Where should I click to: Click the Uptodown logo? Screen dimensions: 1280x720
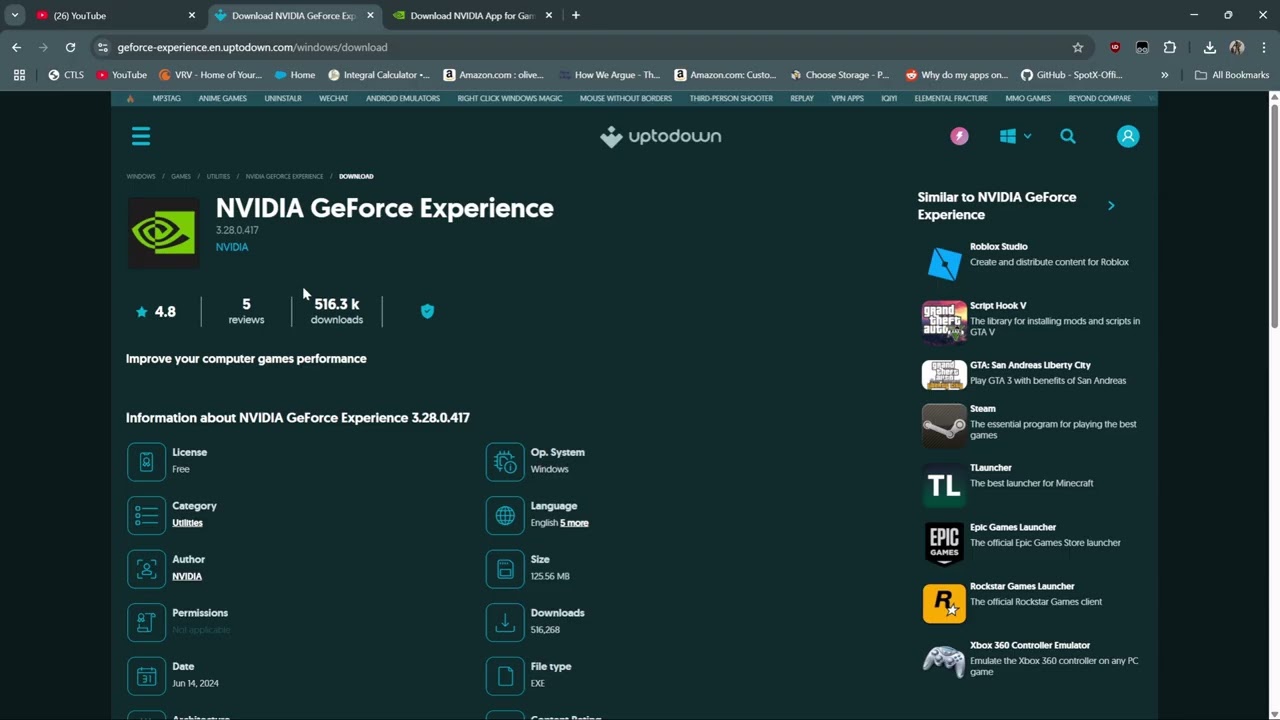660,136
